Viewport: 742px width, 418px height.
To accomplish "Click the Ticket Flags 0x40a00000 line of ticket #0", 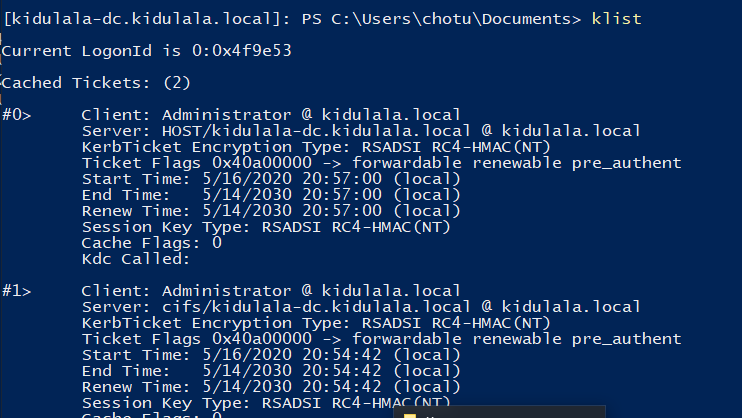I will tap(380, 163).
